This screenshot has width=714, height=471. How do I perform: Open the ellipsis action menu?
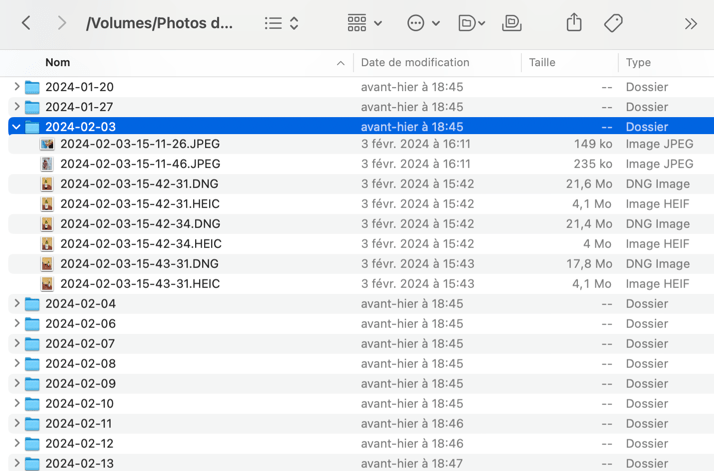[423, 23]
